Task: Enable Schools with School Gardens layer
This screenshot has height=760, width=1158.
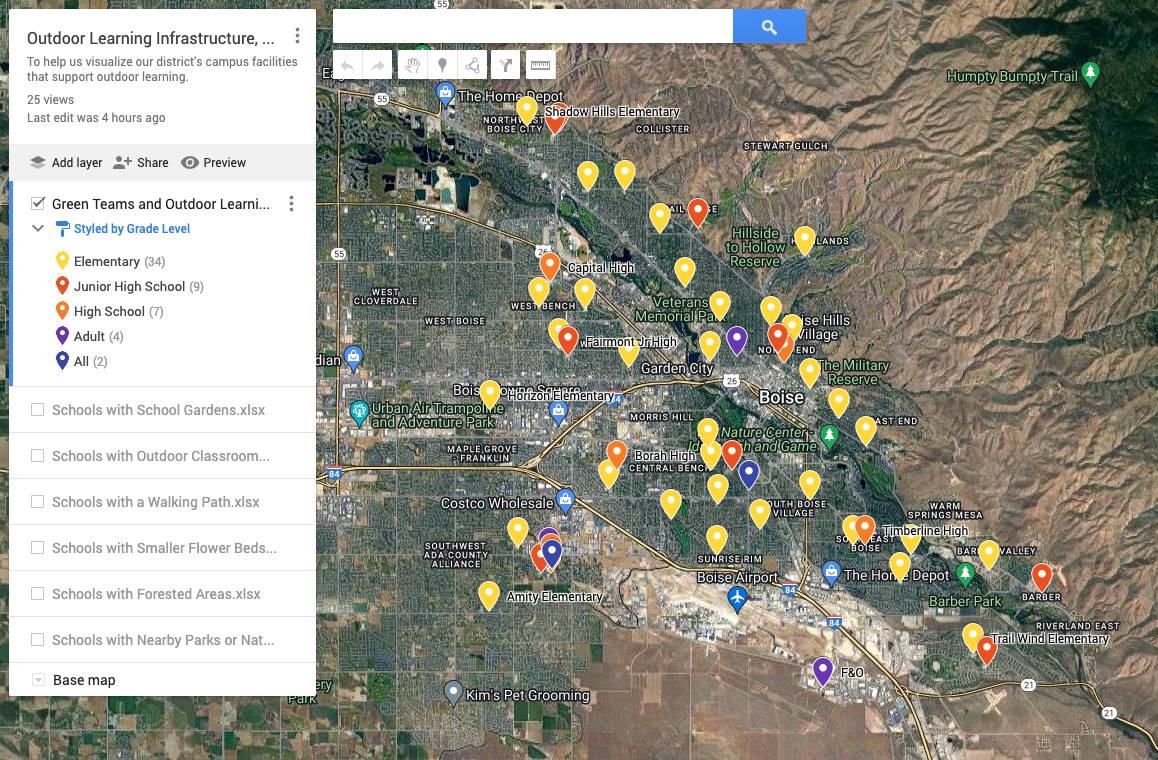Action: (x=38, y=410)
